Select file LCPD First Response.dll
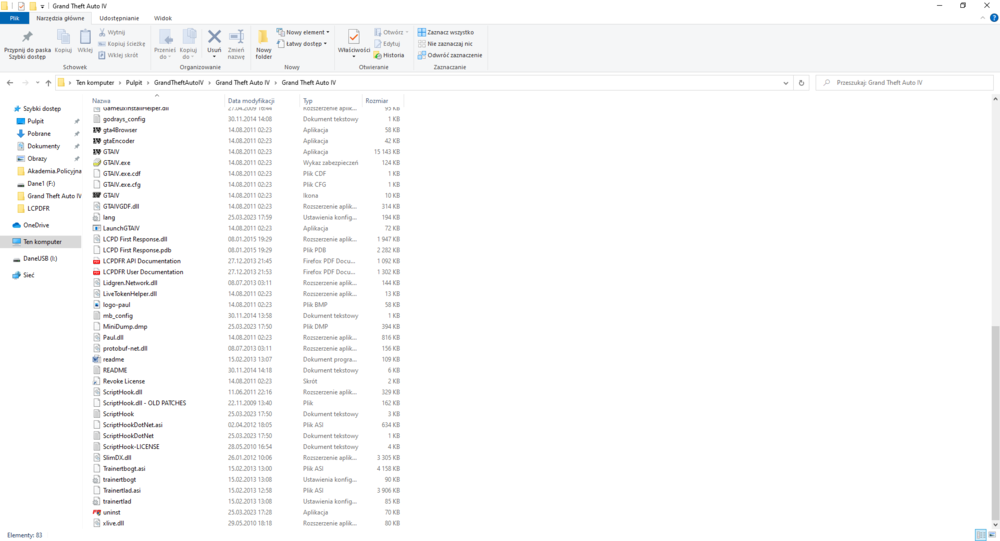Image resolution: width=1000 pixels, height=541 pixels. point(135,239)
